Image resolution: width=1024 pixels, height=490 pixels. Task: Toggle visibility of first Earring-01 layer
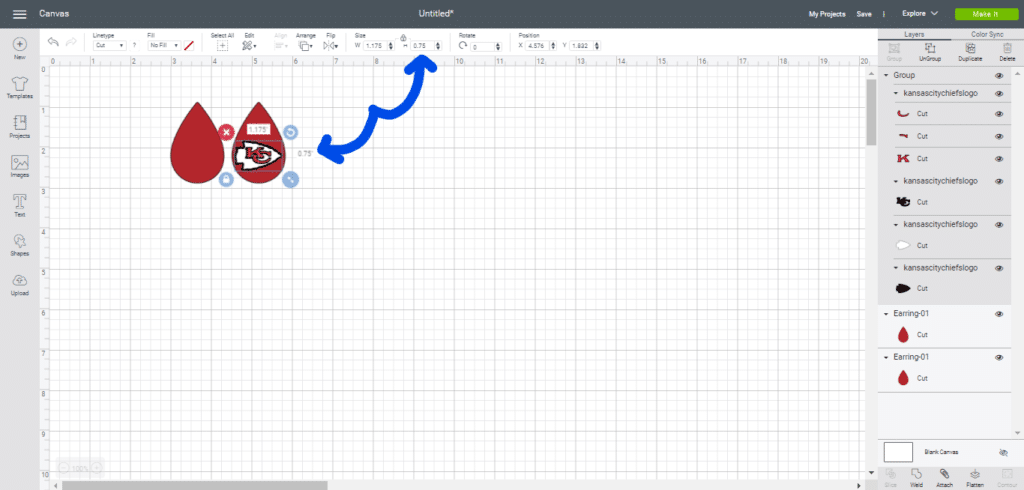(x=999, y=314)
